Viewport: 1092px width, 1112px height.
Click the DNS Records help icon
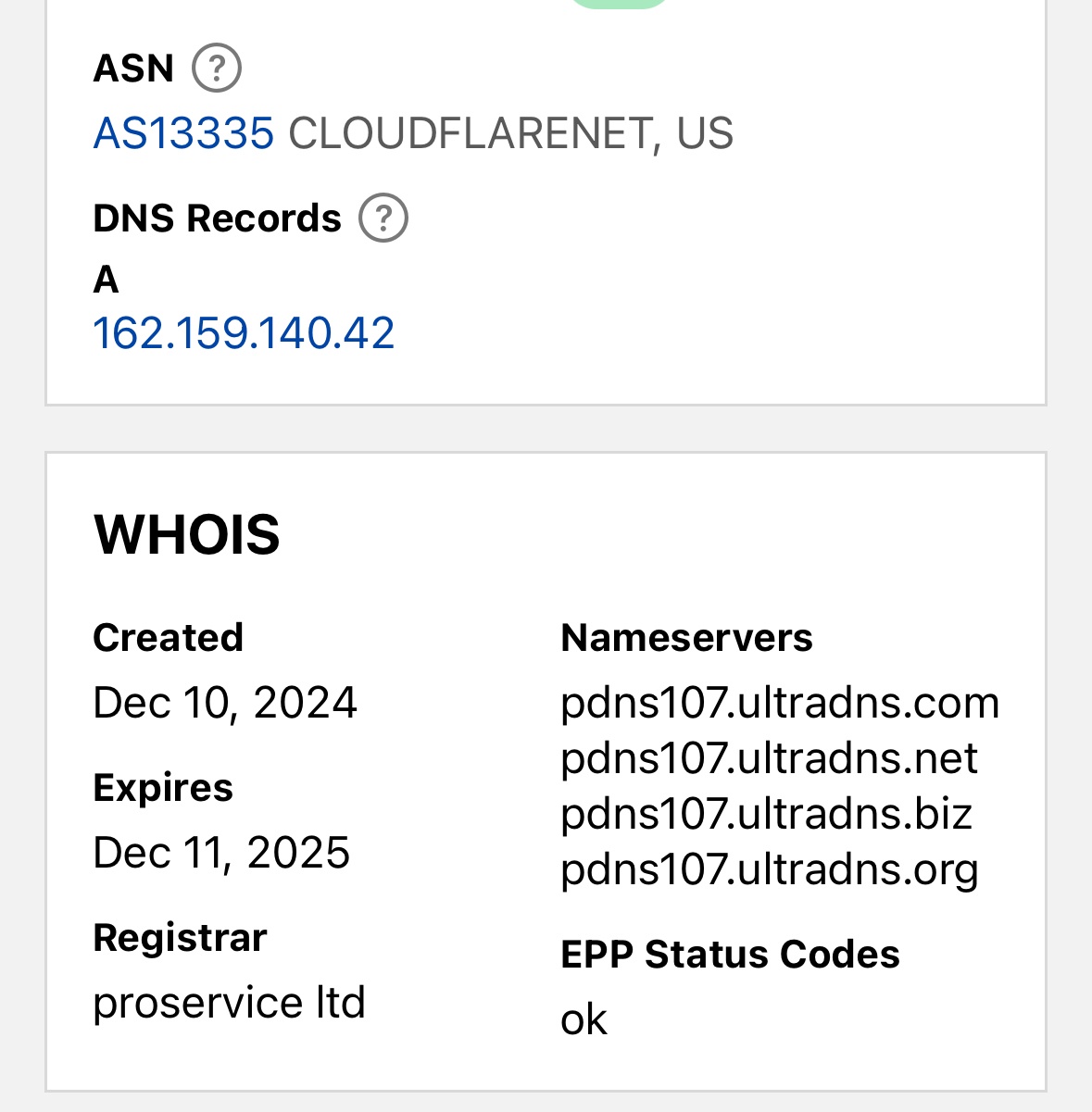click(383, 219)
